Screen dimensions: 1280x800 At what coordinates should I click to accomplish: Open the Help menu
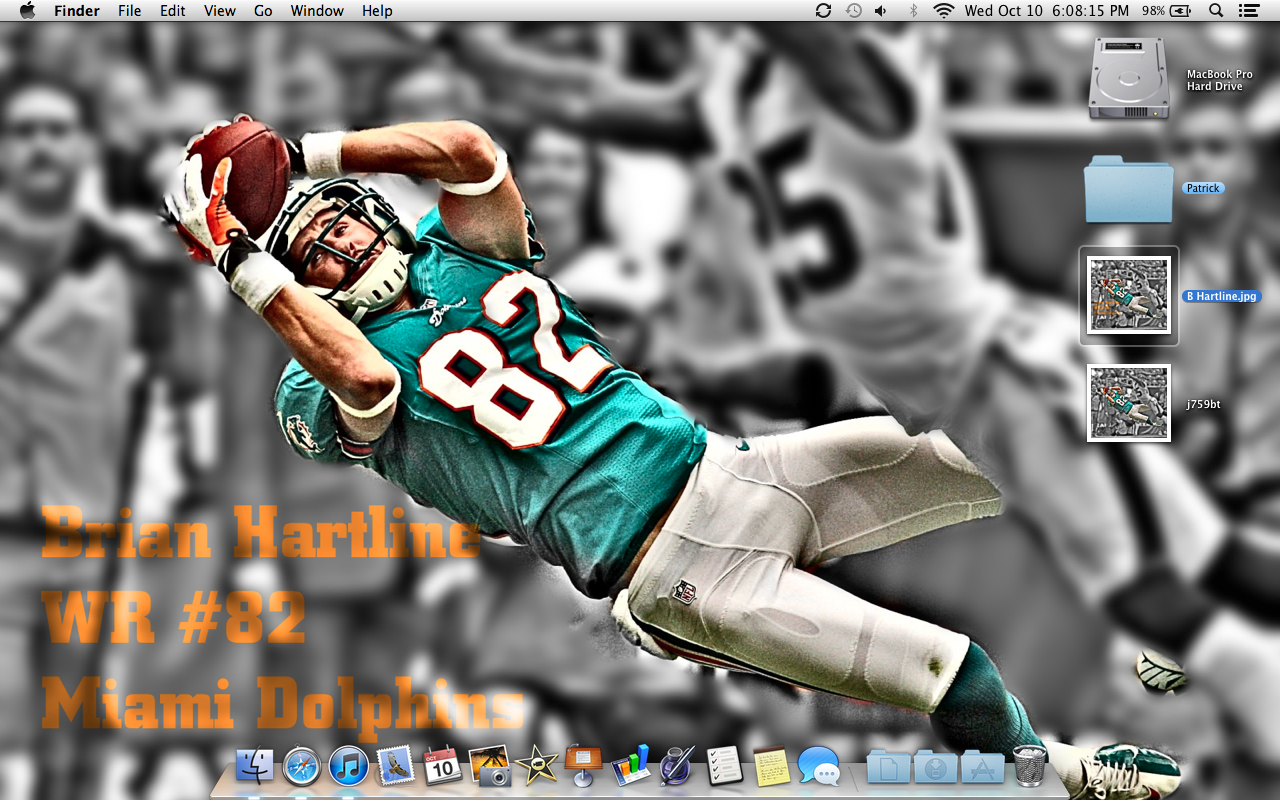(377, 11)
